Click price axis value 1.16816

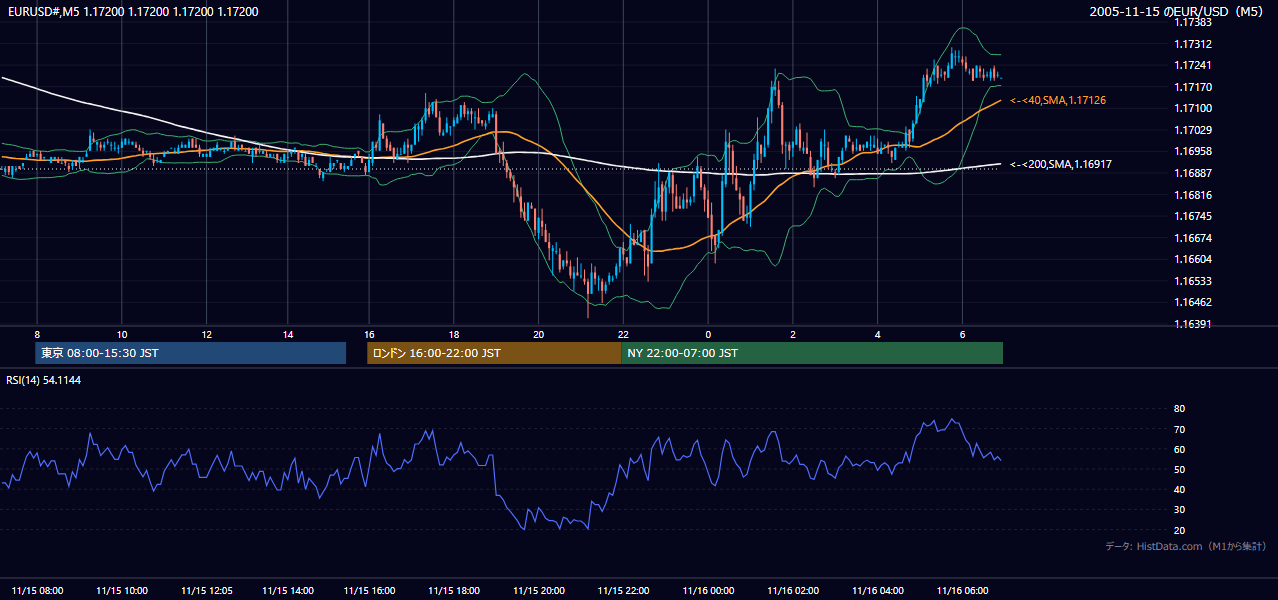(1193, 195)
